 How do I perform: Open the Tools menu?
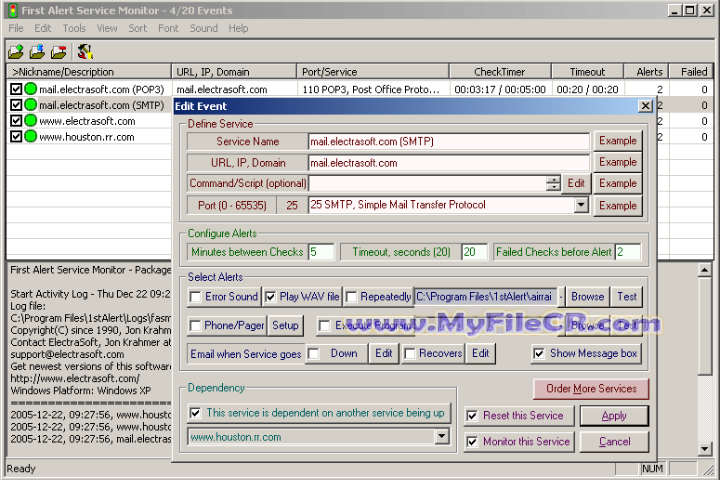(x=74, y=28)
